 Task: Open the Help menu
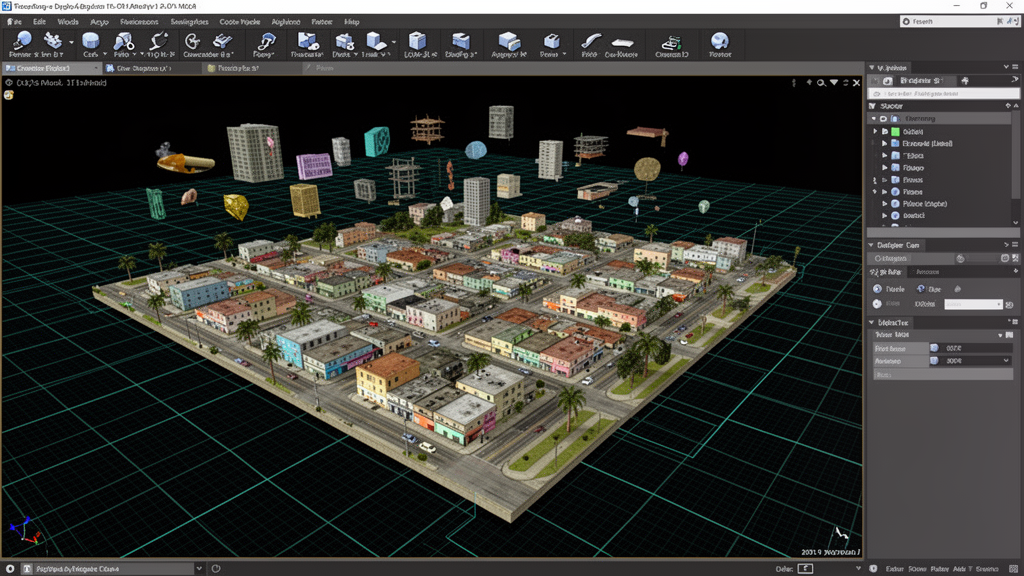[x=351, y=22]
